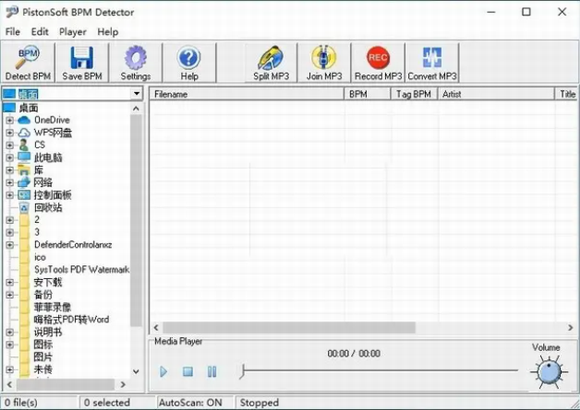Screen dimensions: 580x410
Task: Expand the OneDrive tree node
Action: (x=10, y=120)
